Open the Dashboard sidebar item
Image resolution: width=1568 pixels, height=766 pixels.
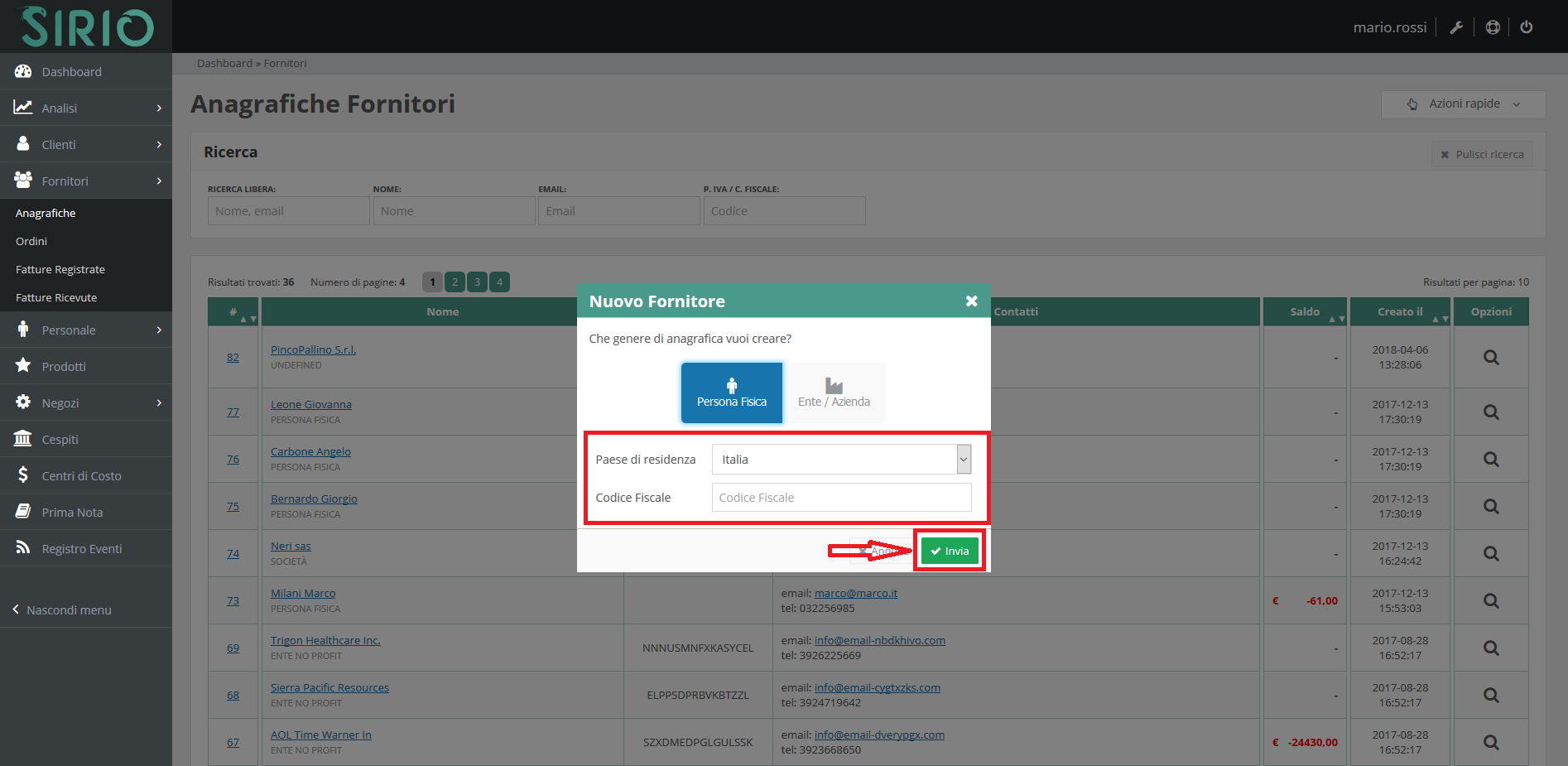[71, 72]
